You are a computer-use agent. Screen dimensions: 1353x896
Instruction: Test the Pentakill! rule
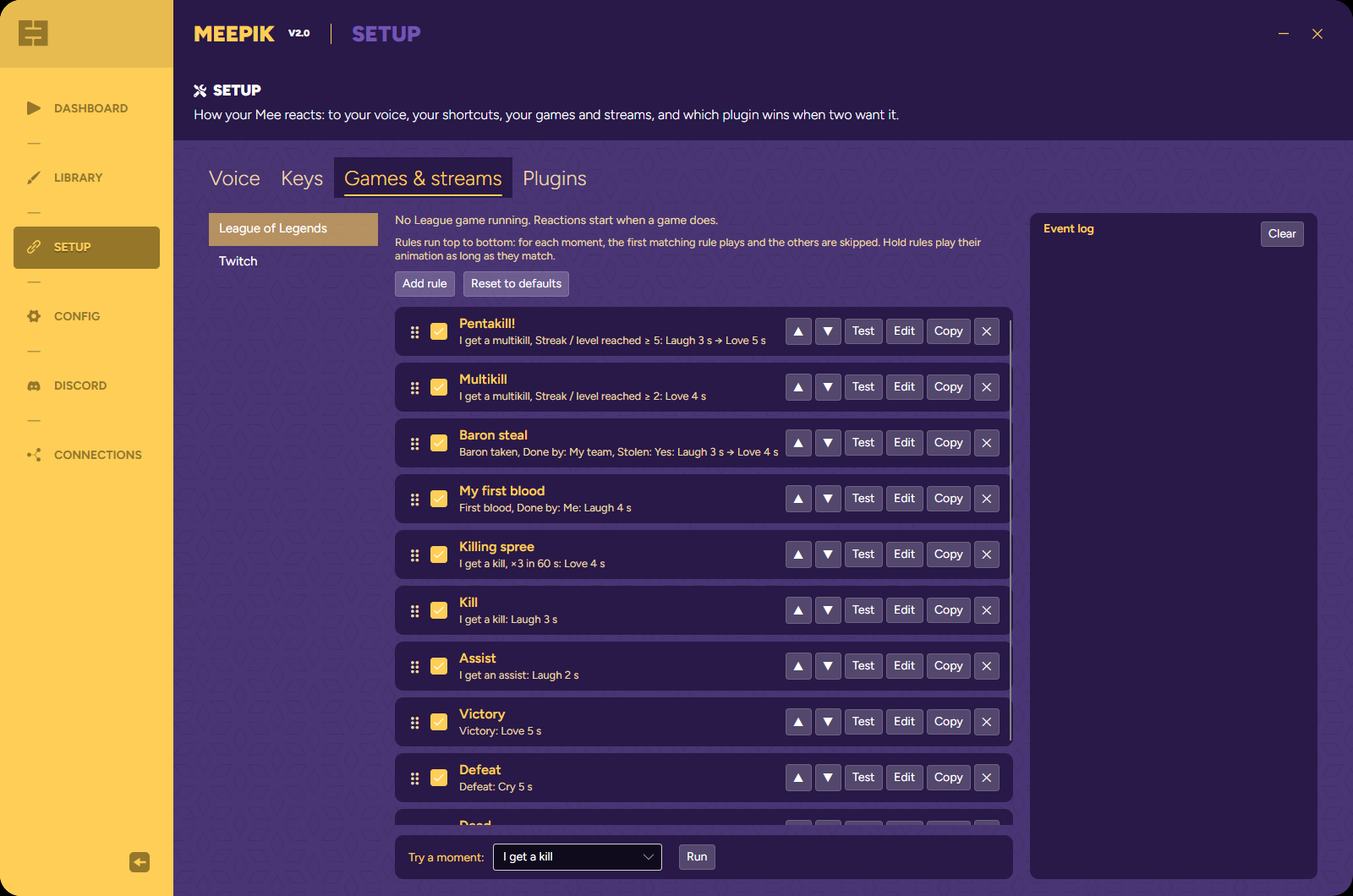point(863,331)
